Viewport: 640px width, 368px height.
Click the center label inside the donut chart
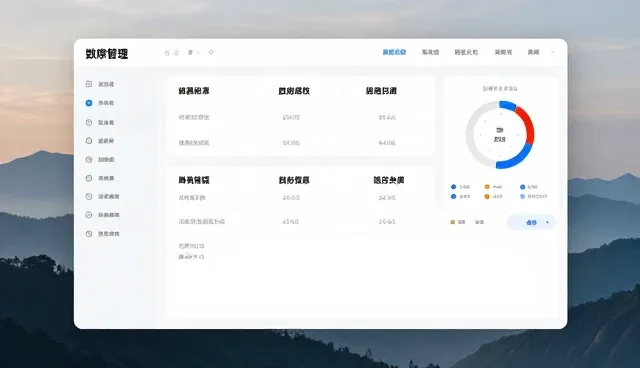500,135
